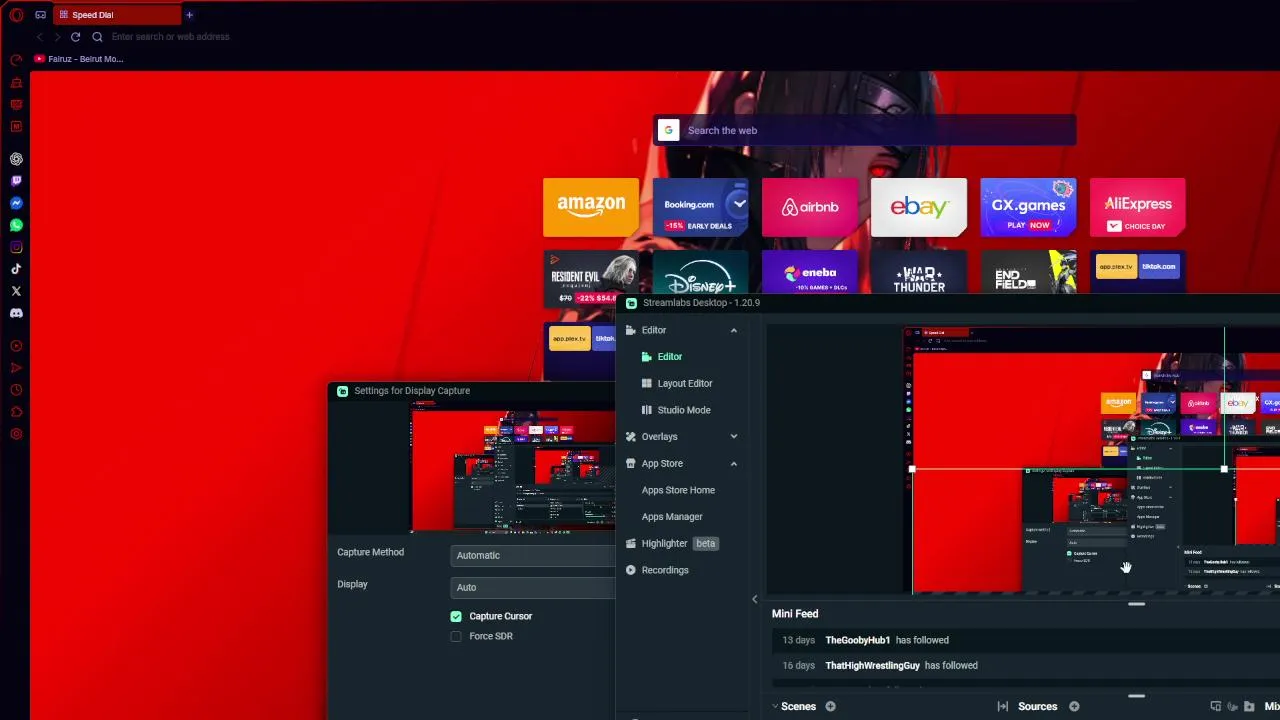Collapse the App Store section chevron
Image resolution: width=1280 pixels, height=720 pixels.
pos(734,464)
